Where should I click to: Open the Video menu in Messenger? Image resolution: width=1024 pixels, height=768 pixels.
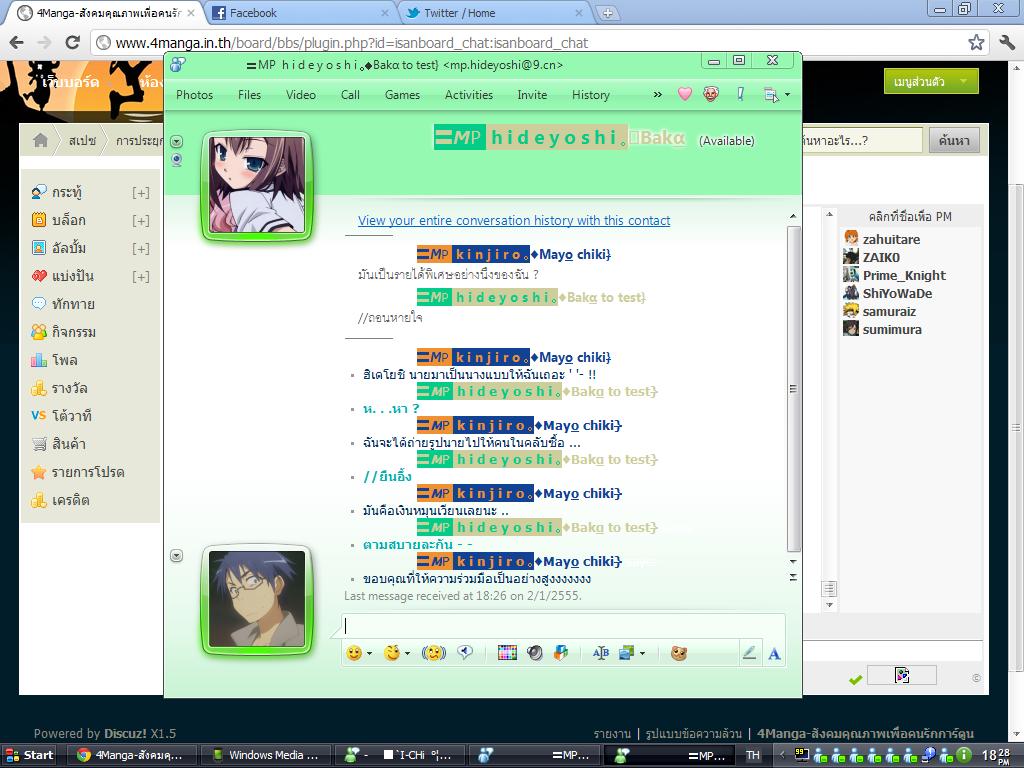(x=301, y=95)
